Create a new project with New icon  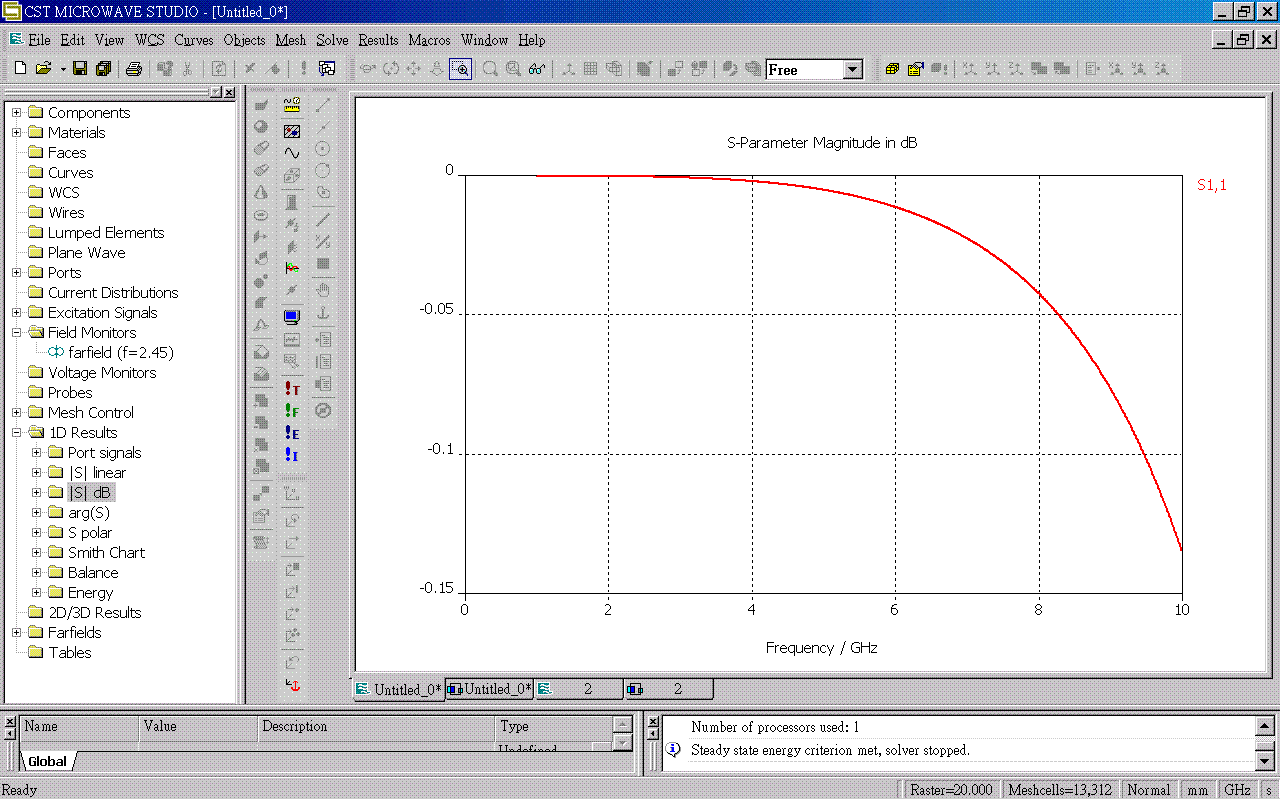(x=20, y=69)
